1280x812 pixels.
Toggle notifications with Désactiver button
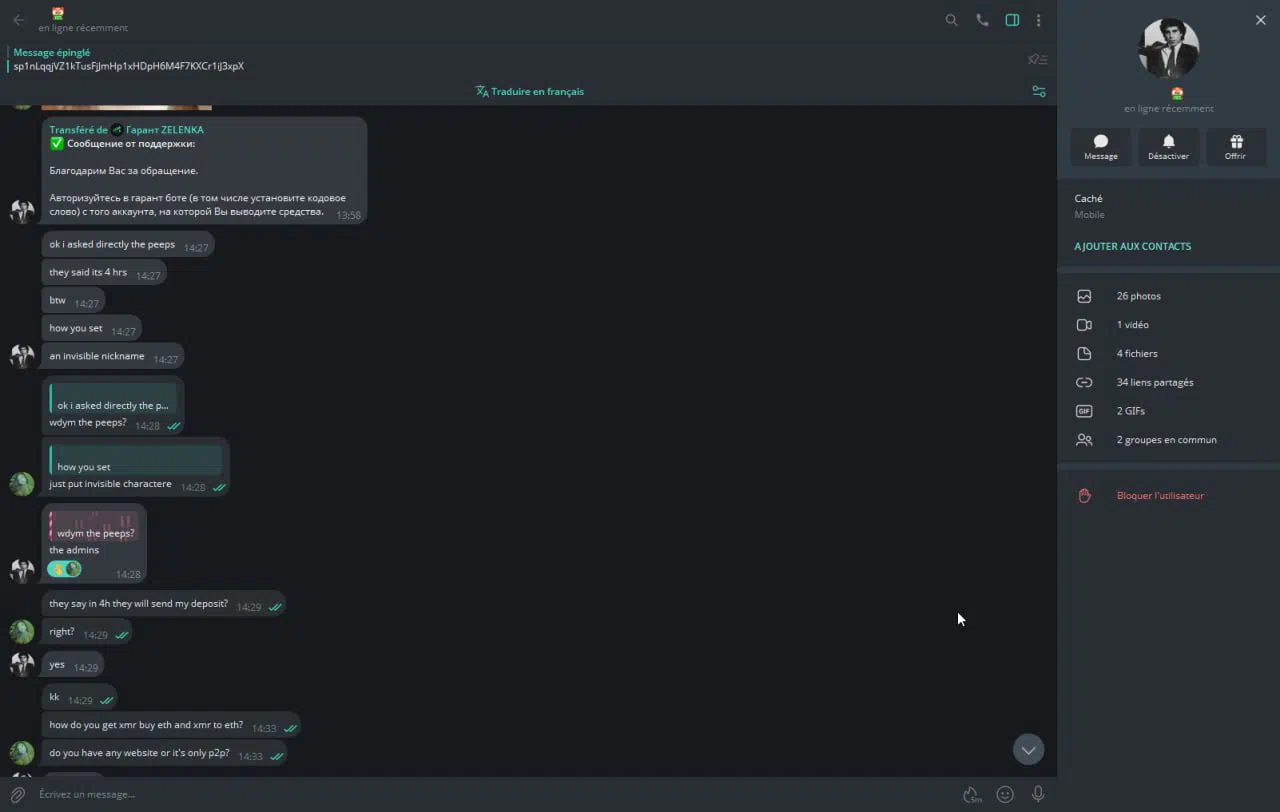1168,147
